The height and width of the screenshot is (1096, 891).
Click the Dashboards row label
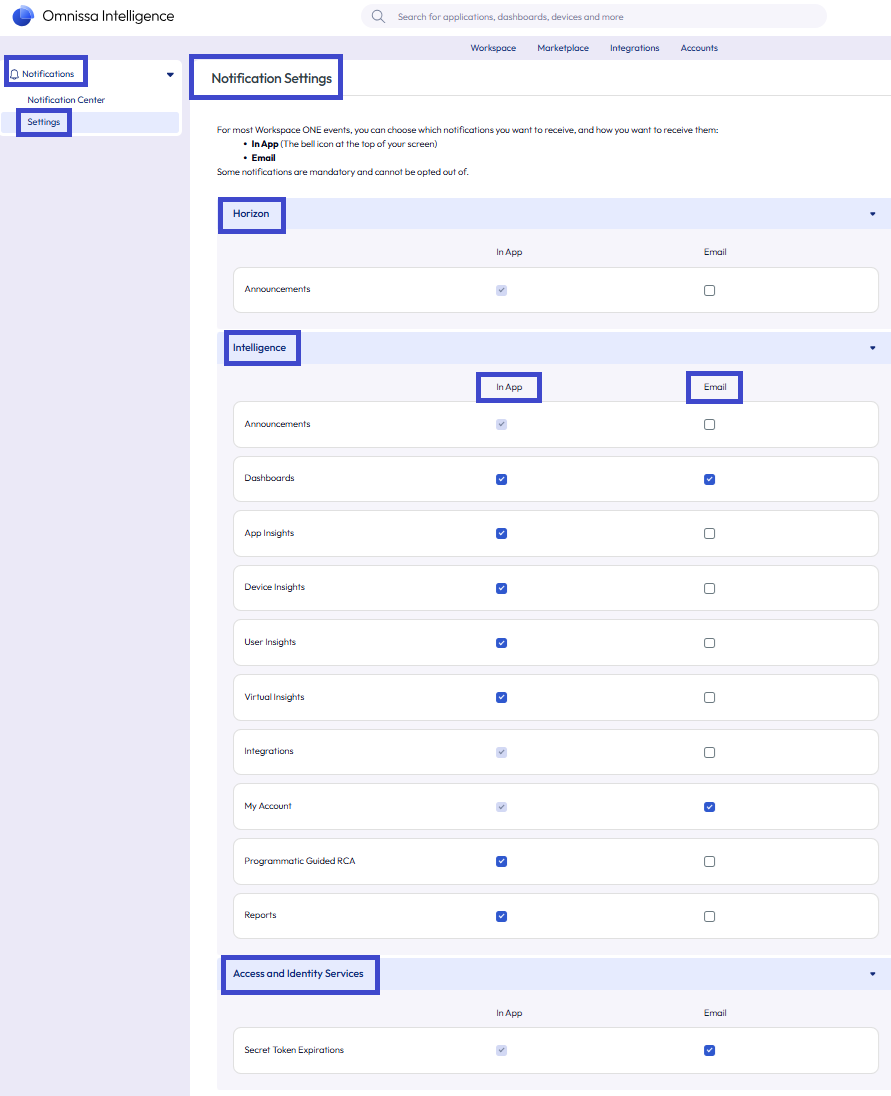pyautogui.click(x=269, y=478)
